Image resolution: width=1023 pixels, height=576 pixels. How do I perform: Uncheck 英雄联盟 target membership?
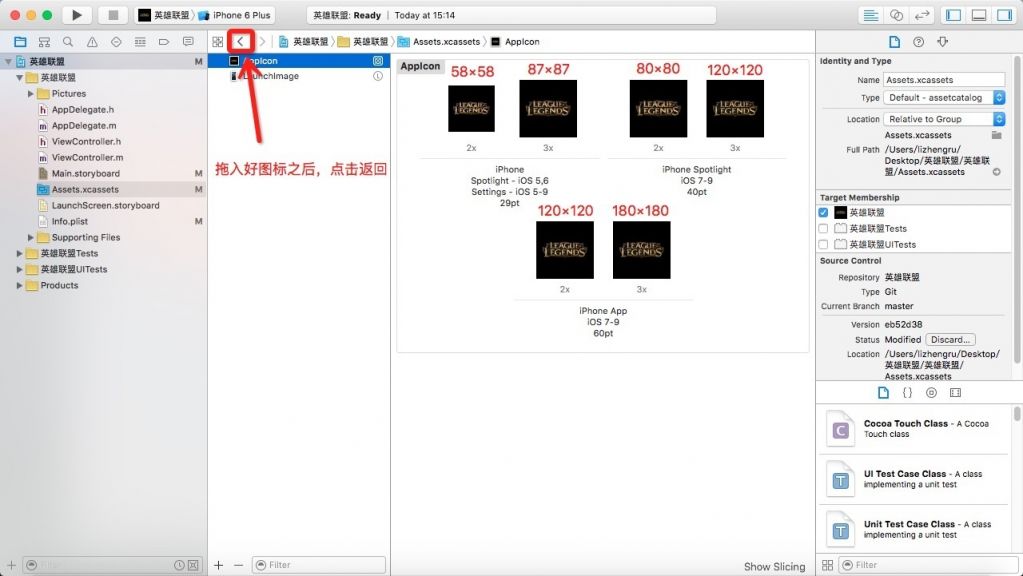point(823,213)
